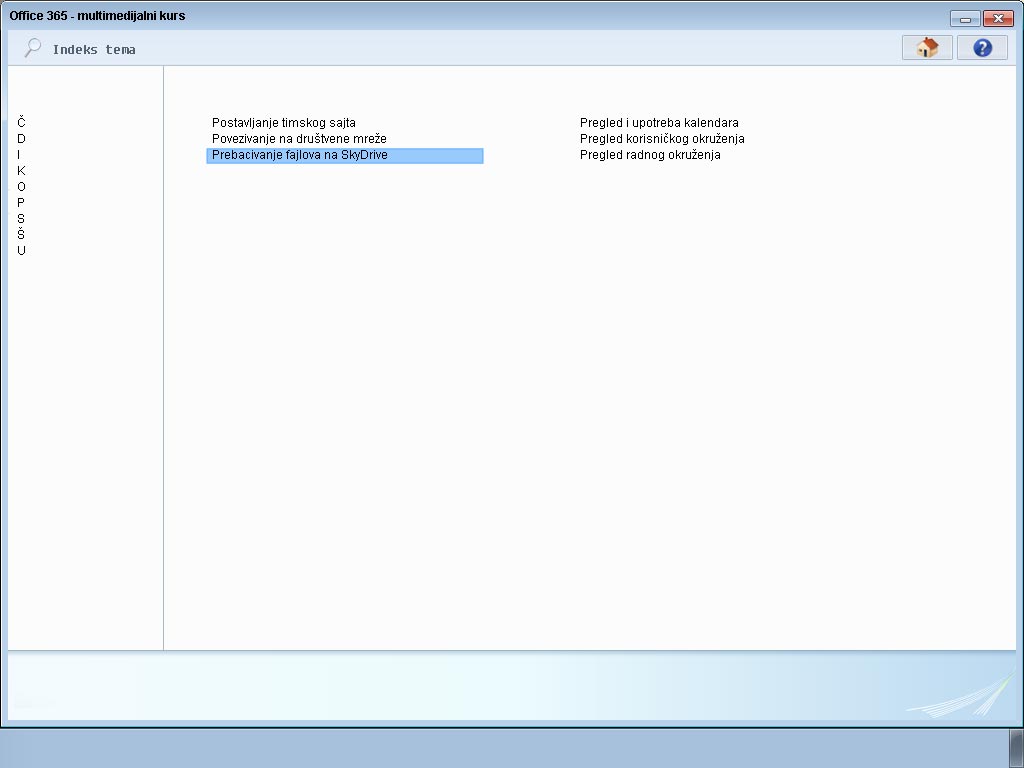The image size is (1024, 768).
Task: Open Pregled i upotreba kalendara
Action: click(659, 123)
